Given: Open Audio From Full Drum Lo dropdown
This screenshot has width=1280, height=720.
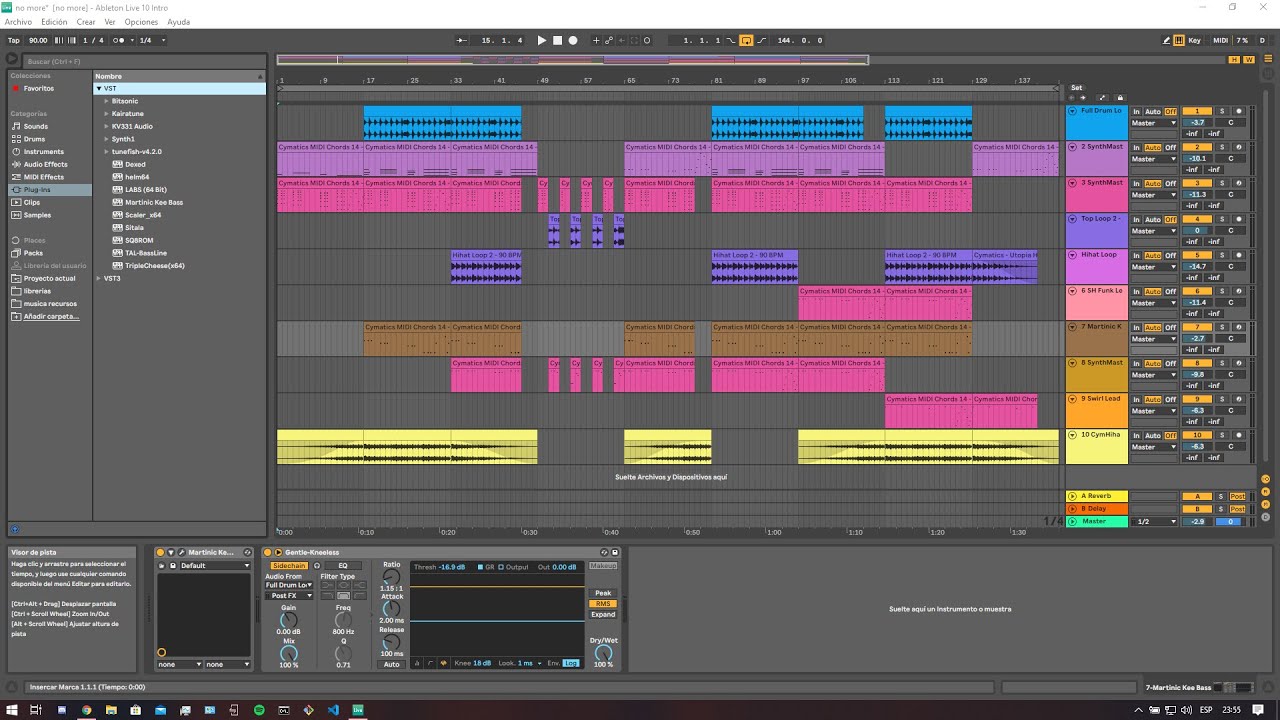Looking at the screenshot, I should click(x=289, y=585).
